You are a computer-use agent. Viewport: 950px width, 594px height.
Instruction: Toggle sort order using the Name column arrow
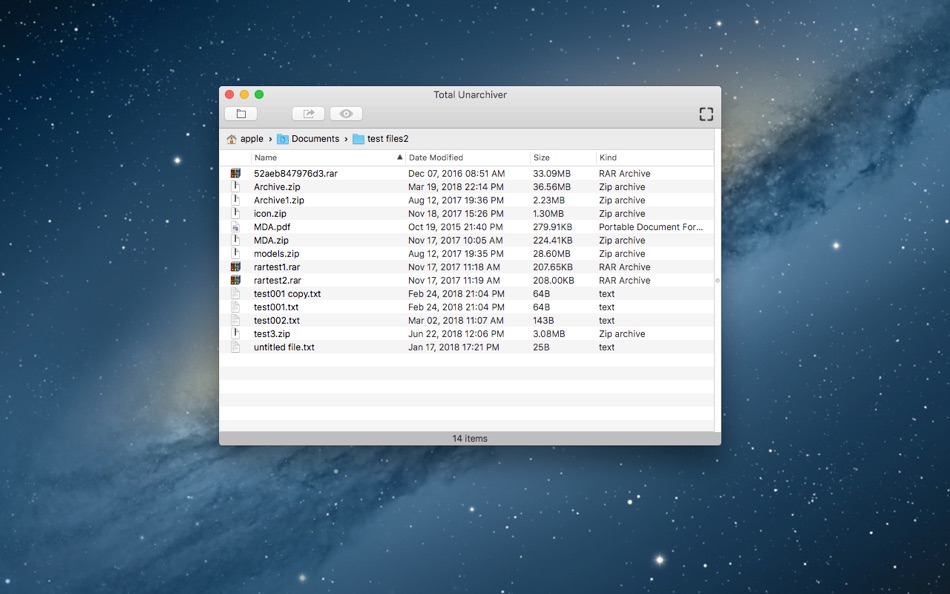(400, 158)
